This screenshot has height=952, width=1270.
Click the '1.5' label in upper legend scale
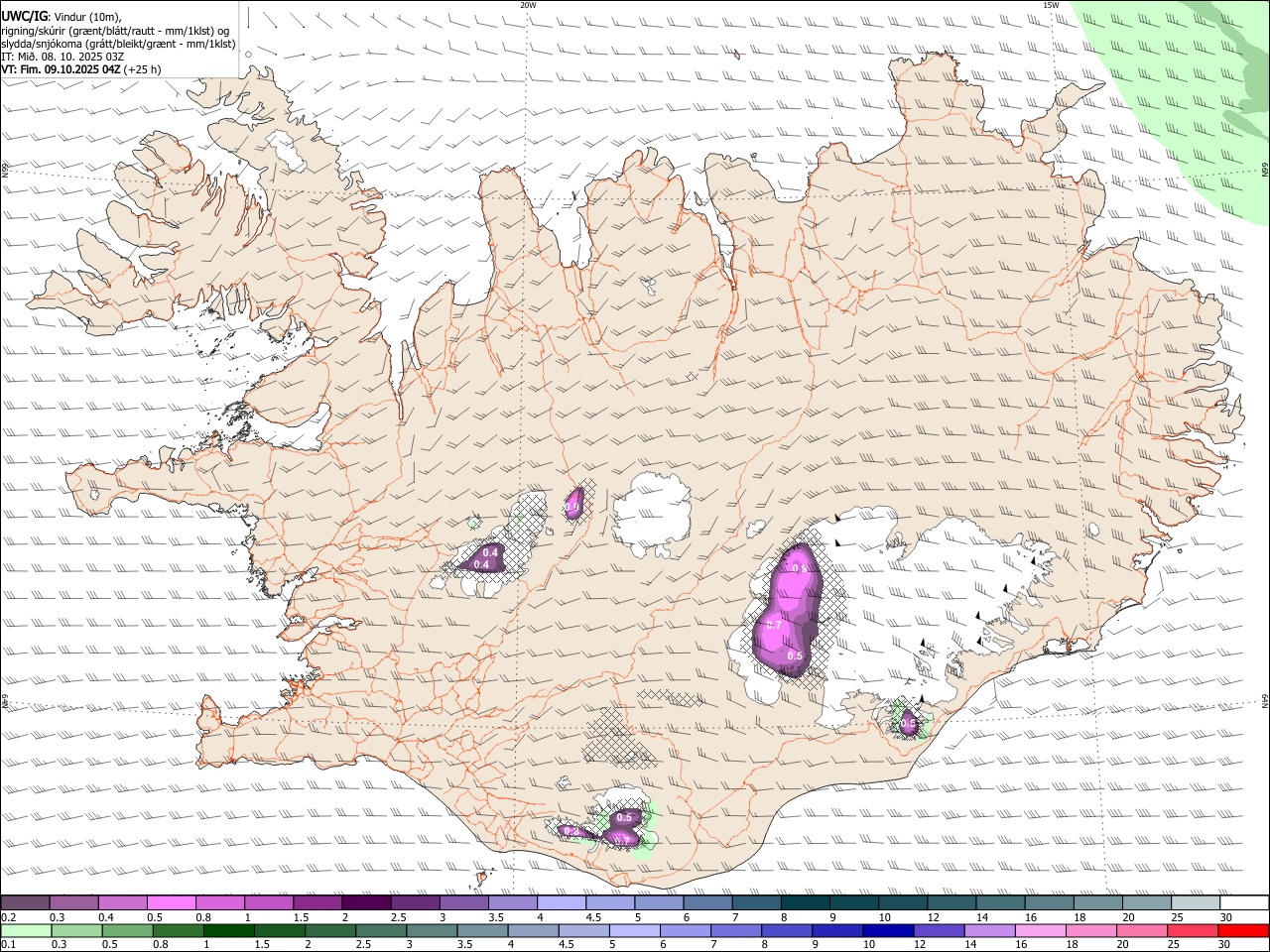301,917
